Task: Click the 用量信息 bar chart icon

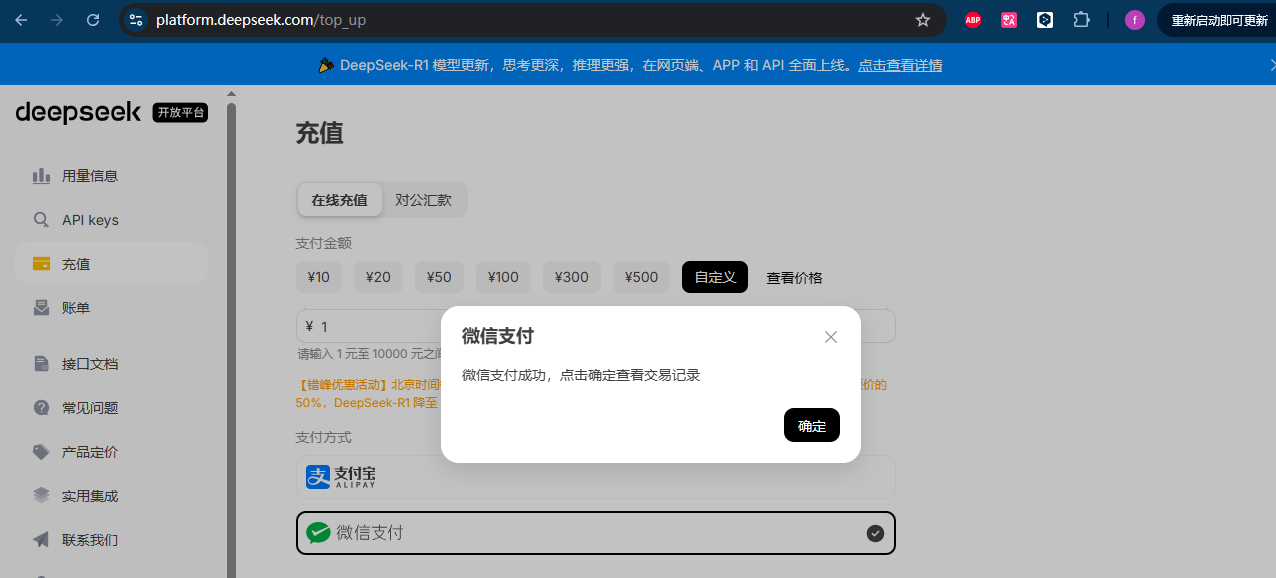Action: click(41, 176)
